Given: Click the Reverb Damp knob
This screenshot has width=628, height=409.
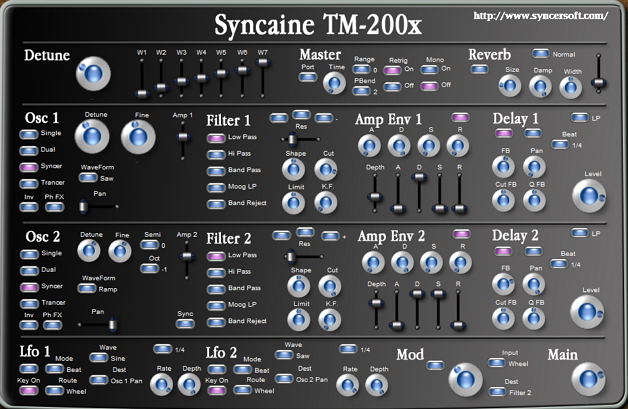Looking at the screenshot, I should click(540, 87).
